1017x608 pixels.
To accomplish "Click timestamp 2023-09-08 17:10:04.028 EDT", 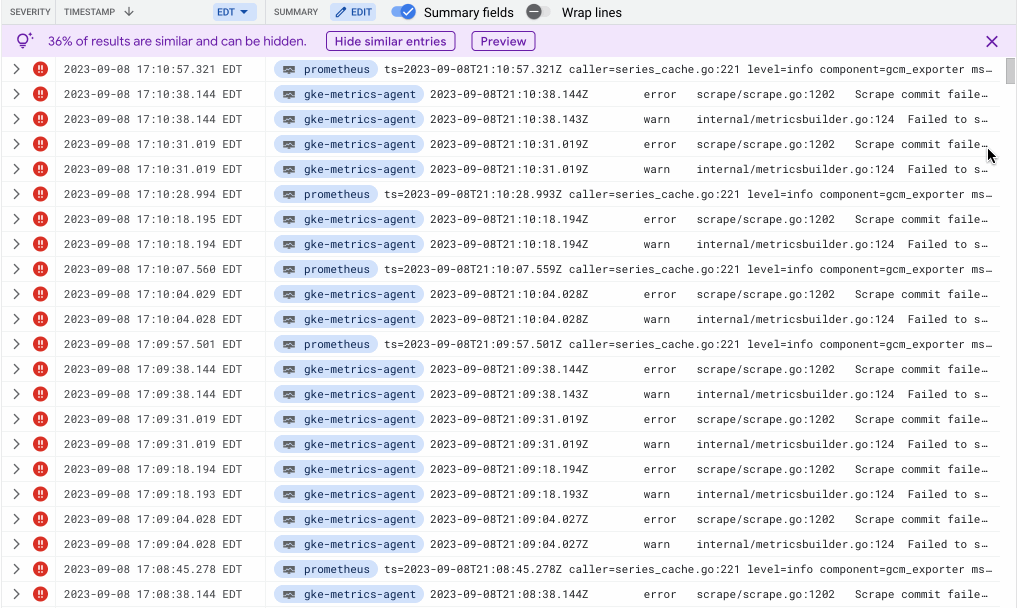I will [x=152, y=319].
